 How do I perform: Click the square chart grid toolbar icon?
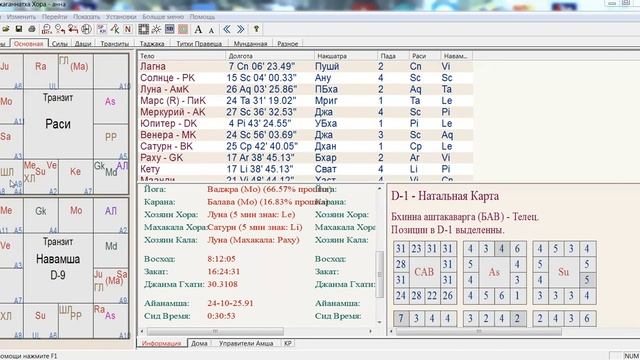[143, 29]
